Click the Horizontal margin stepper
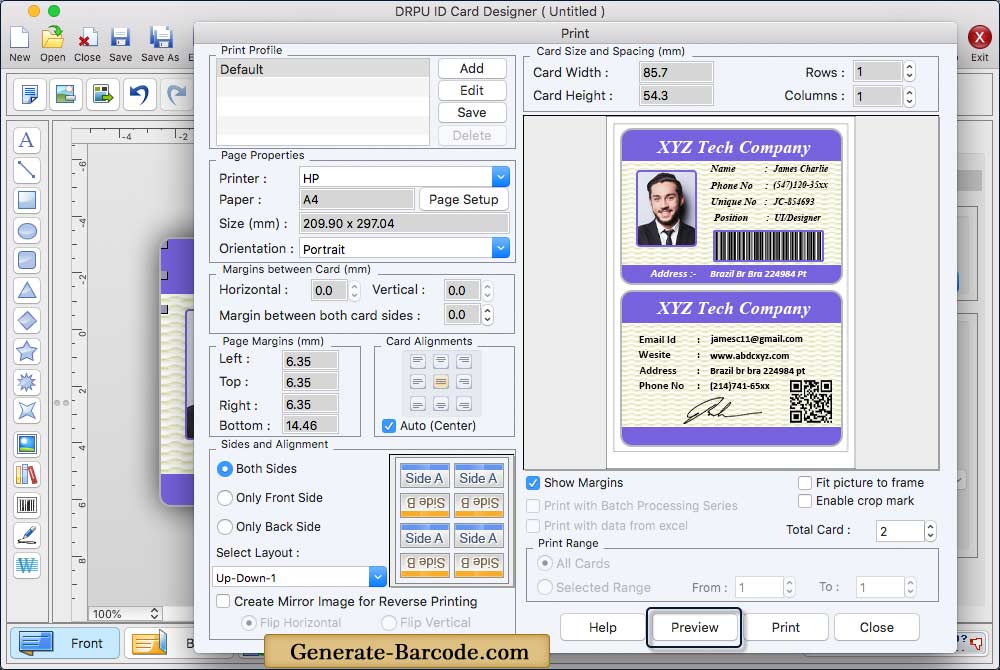The height and width of the screenshot is (670, 1000). tap(355, 291)
